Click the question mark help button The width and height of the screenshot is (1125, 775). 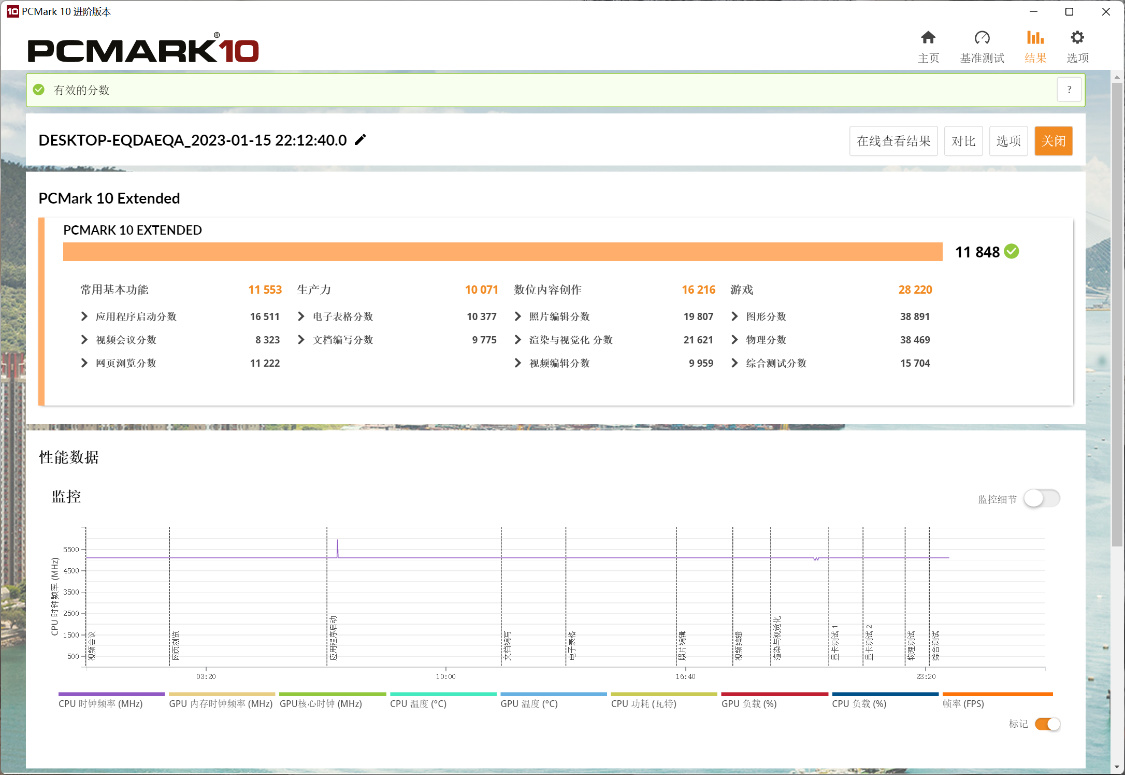click(x=1069, y=90)
